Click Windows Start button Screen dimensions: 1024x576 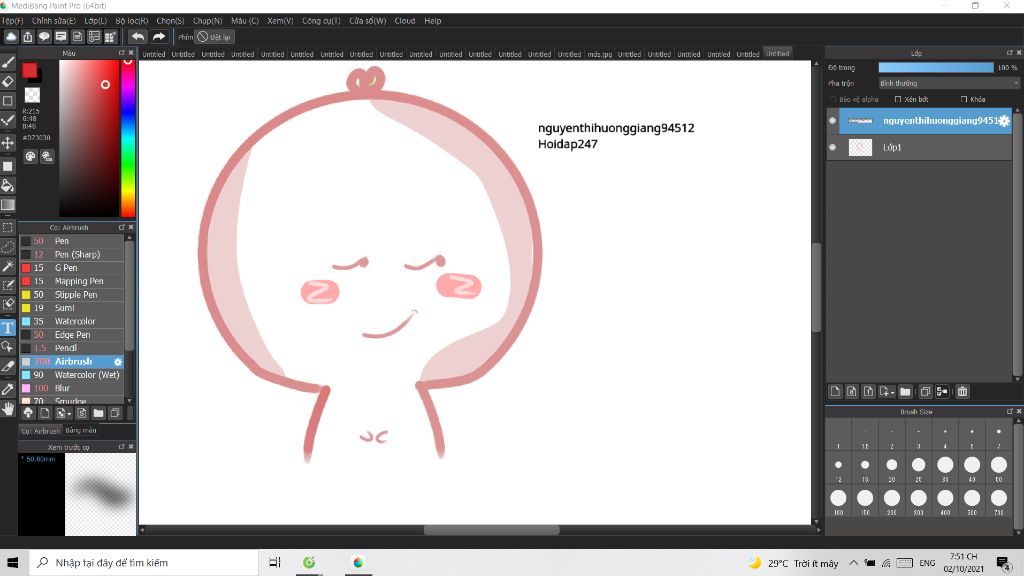[x=12, y=562]
